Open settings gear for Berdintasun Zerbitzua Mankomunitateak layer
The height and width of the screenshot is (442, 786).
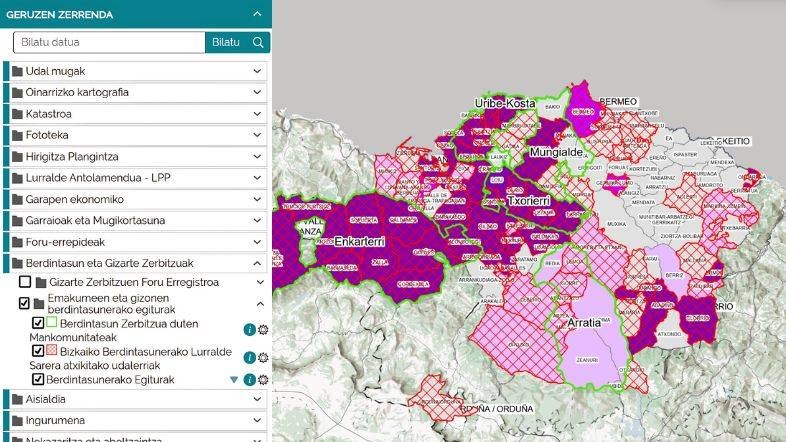click(263, 330)
